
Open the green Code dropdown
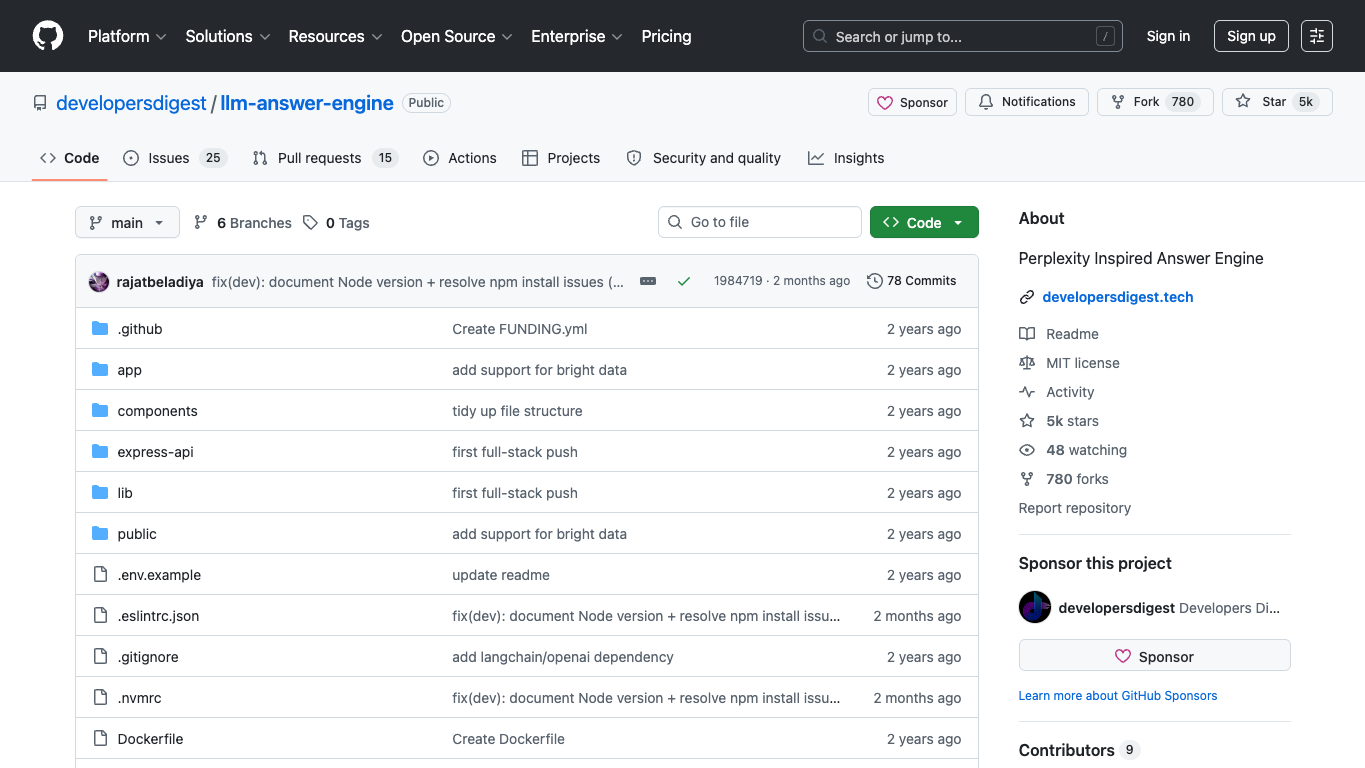point(924,222)
